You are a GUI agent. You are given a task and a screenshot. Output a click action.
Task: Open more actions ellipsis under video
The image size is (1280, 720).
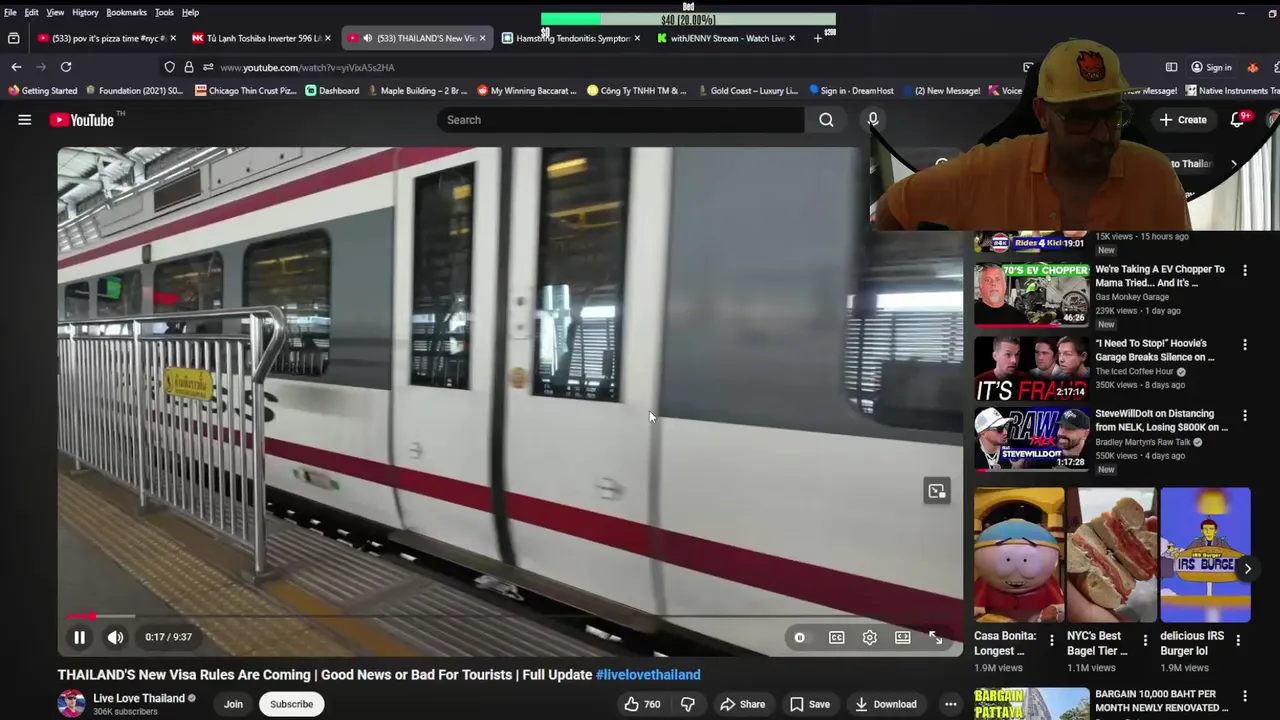pos(951,704)
